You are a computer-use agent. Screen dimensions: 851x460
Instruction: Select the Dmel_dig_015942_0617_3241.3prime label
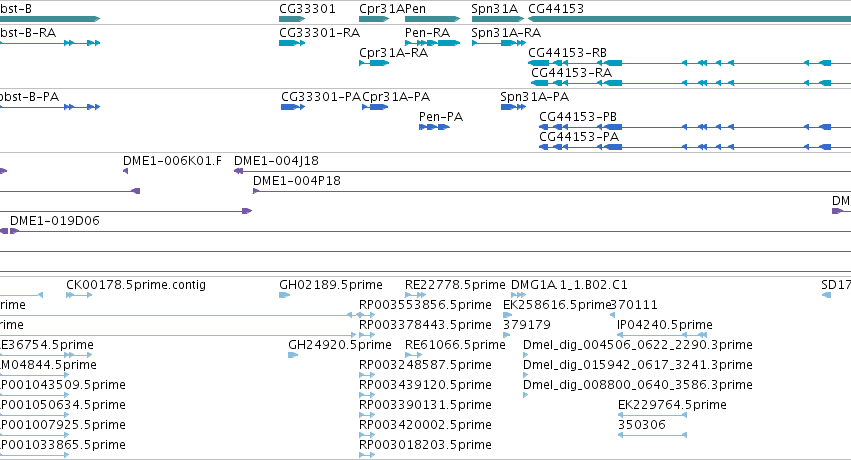[x=638, y=365]
